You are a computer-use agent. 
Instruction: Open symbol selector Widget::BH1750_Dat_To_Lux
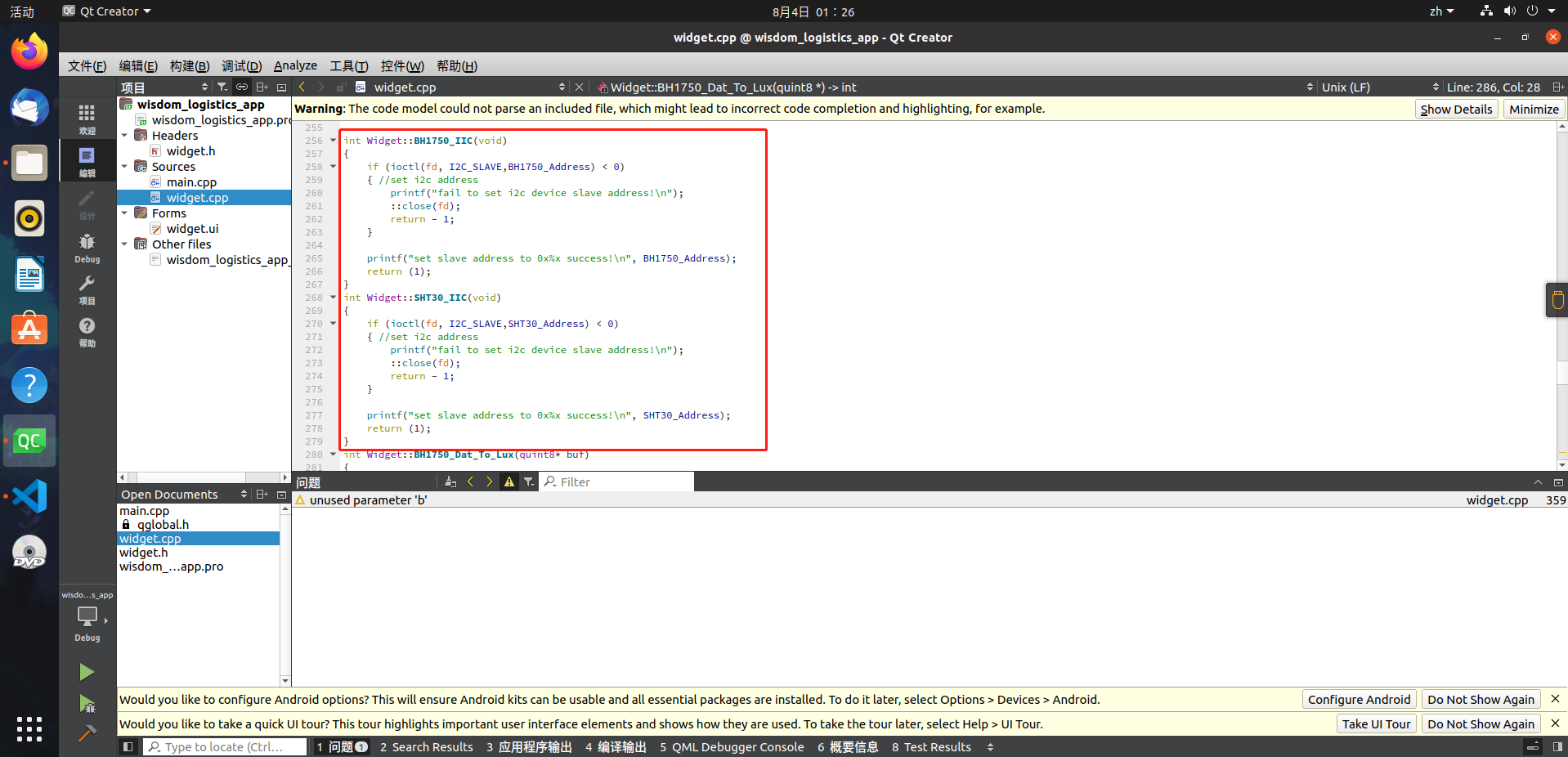pos(953,87)
